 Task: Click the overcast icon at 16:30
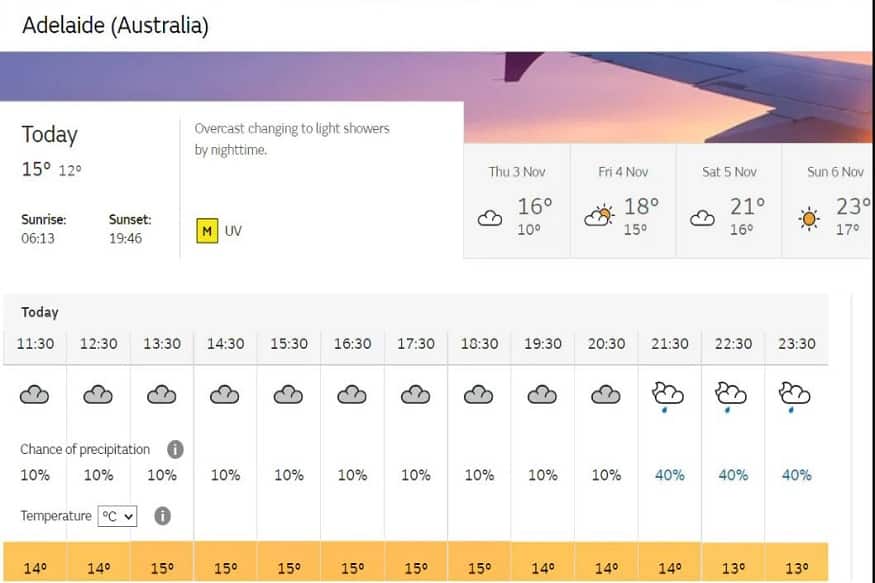tap(352, 395)
